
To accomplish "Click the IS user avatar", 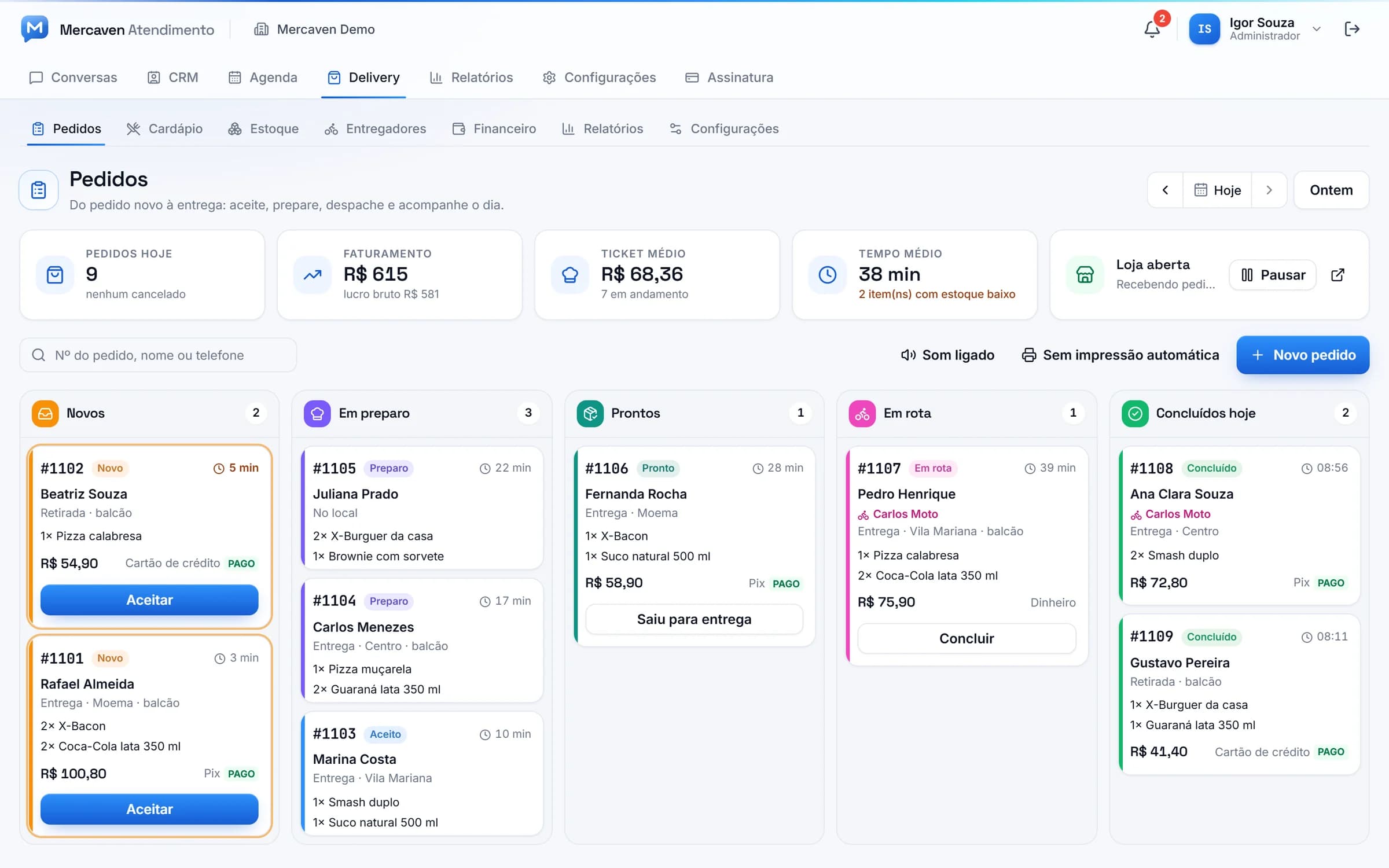I will pos(1204,29).
